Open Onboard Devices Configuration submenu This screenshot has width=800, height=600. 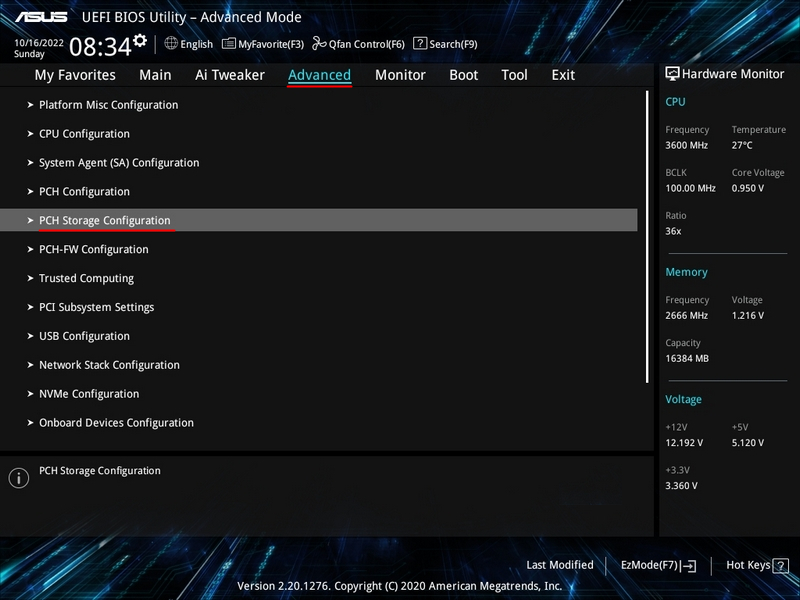pyautogui.click(x=116, y=423)
